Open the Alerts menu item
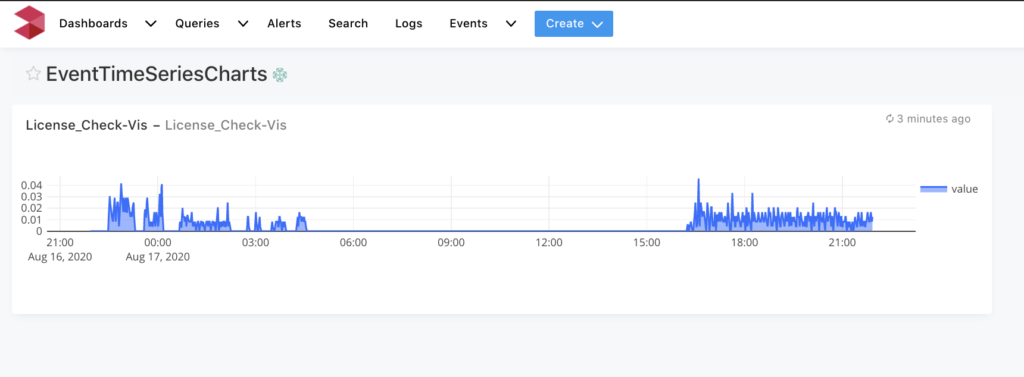1024x377 pixels. (x=284, y=24)
